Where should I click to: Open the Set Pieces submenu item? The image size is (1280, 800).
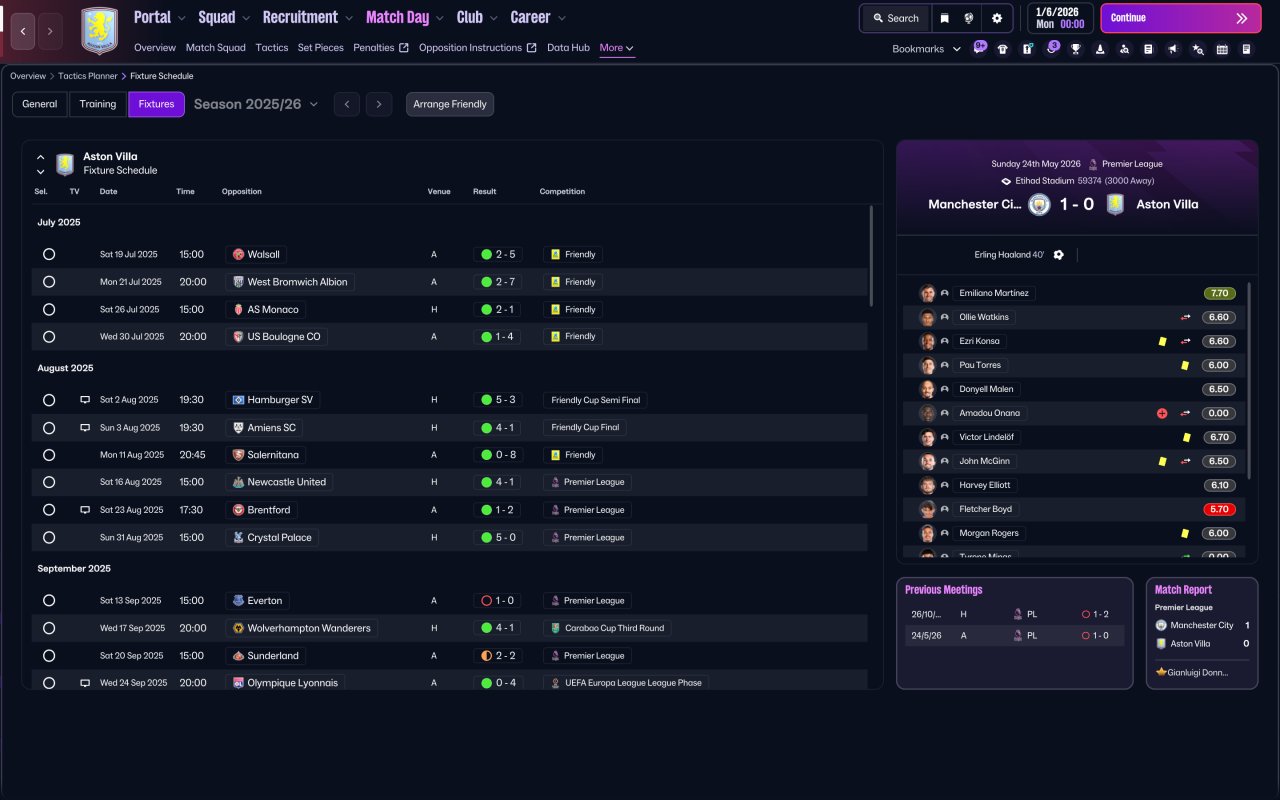coord(321,48)
